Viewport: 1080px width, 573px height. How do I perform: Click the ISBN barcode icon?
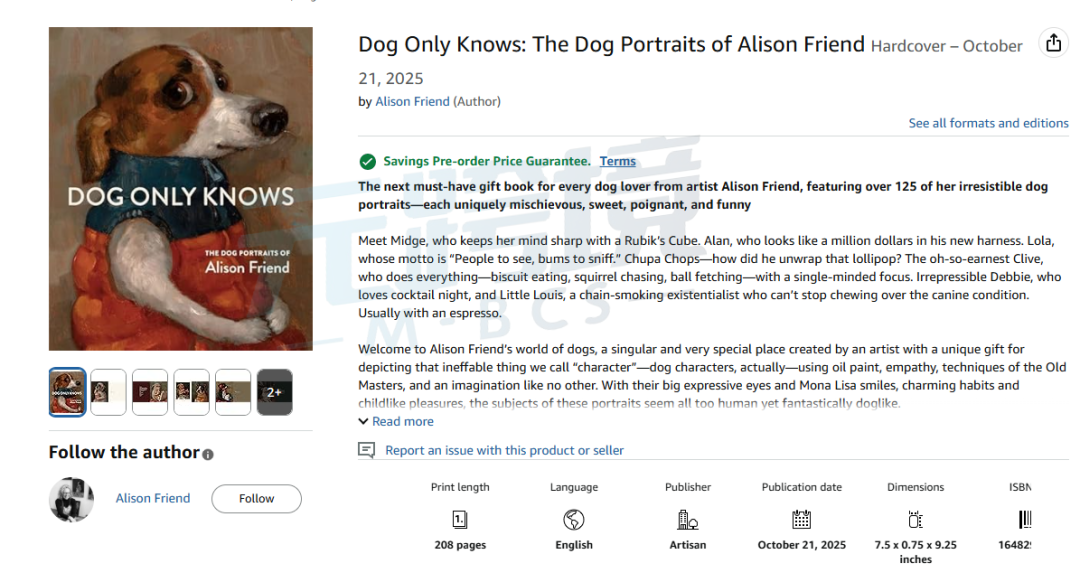1025,519
